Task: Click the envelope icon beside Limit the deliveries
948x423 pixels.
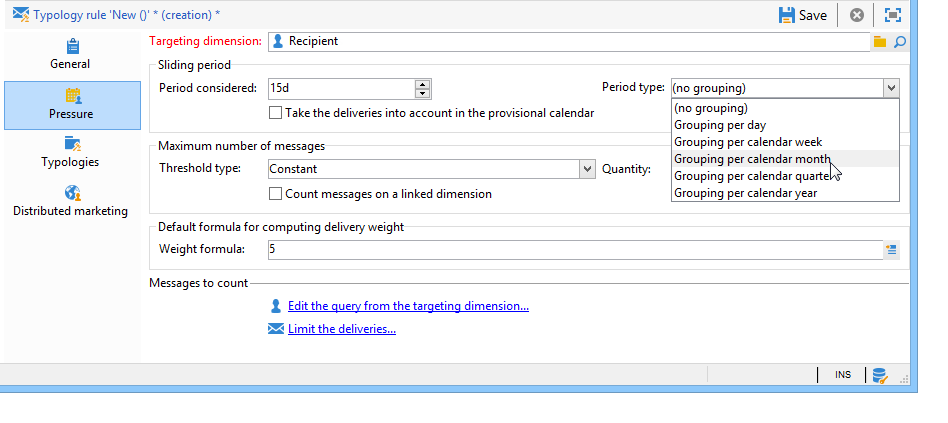Action: (x=275, y=329)
